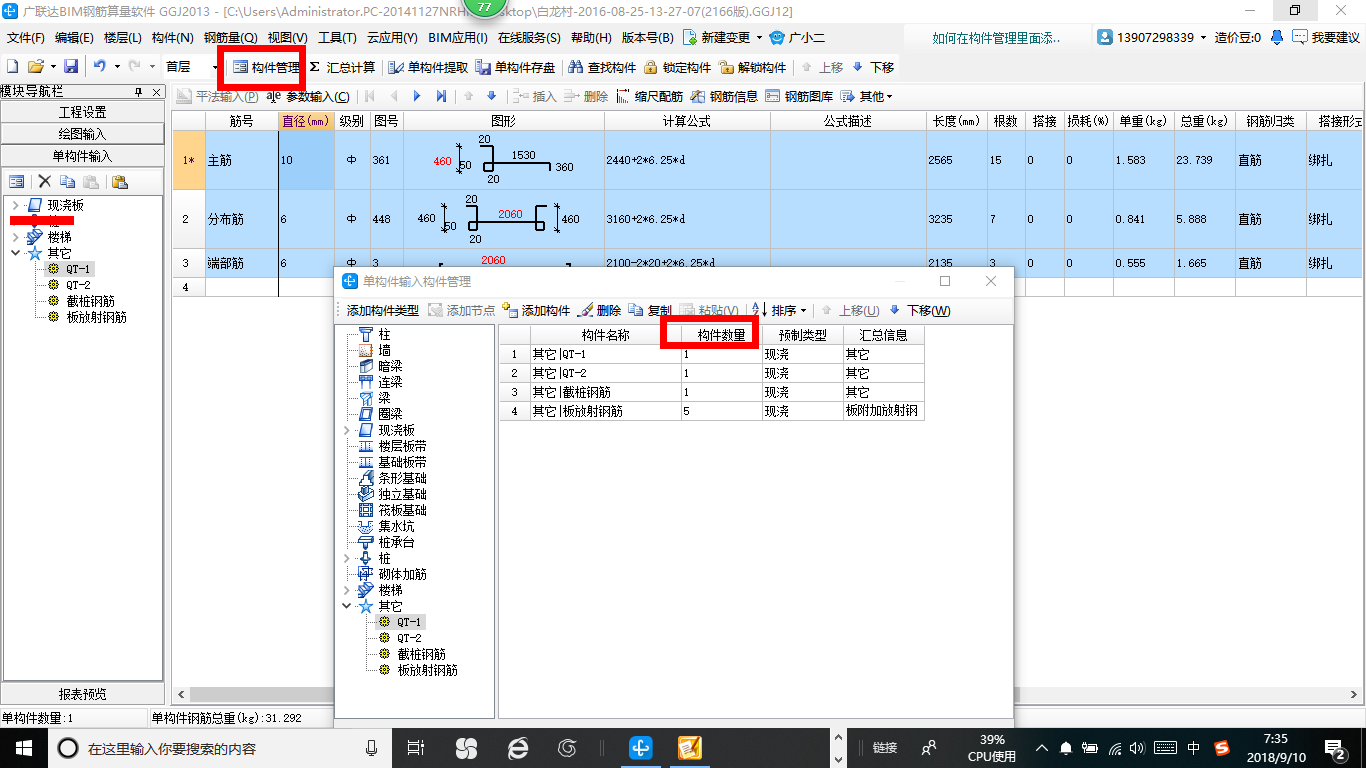
Task: Pin the 模块导航栏 panel
Action: click(138, 91)
